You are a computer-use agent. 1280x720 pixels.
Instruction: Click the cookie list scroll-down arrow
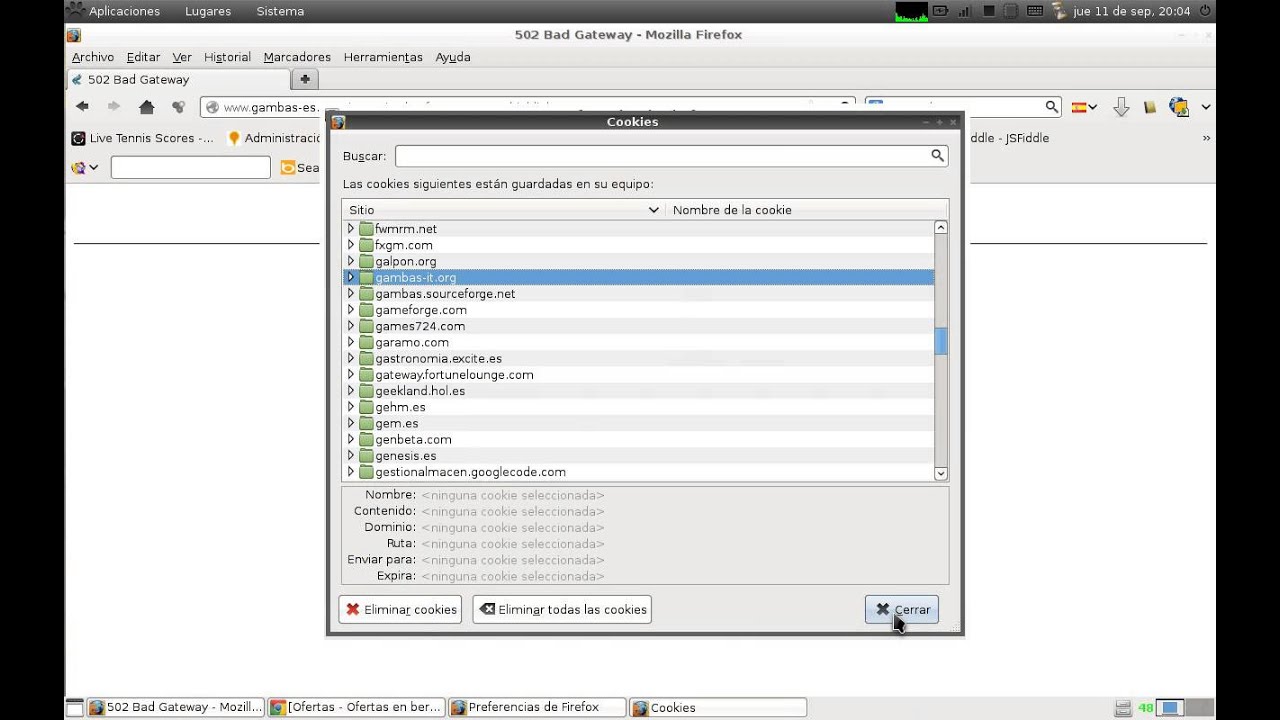(x=941, y=473)
